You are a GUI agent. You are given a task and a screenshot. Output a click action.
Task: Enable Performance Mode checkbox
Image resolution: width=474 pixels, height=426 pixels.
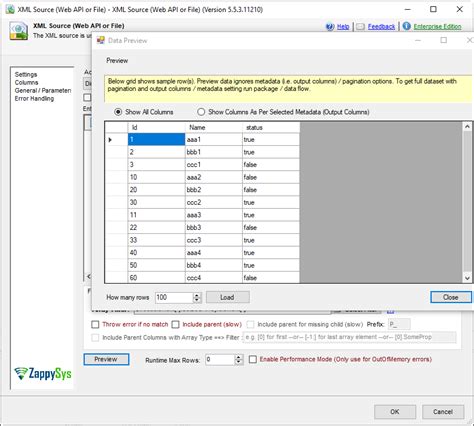(253, 359)
